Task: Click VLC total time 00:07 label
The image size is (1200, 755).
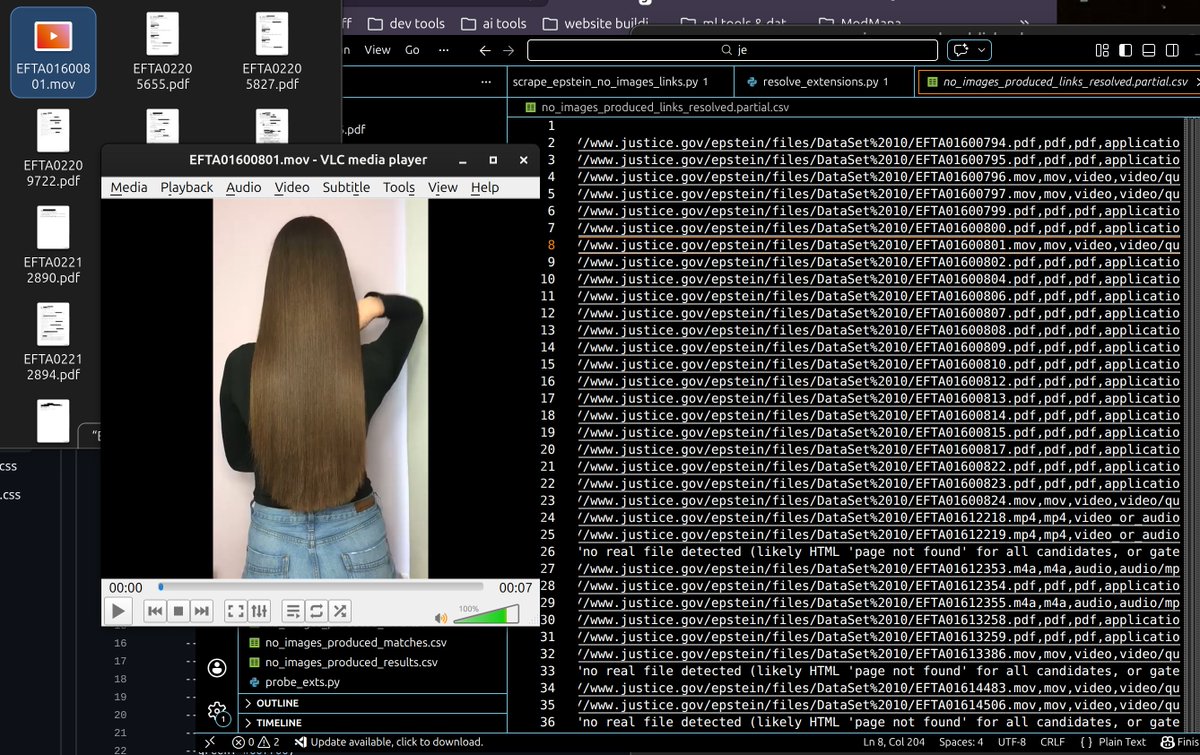Action: (516, 587)
